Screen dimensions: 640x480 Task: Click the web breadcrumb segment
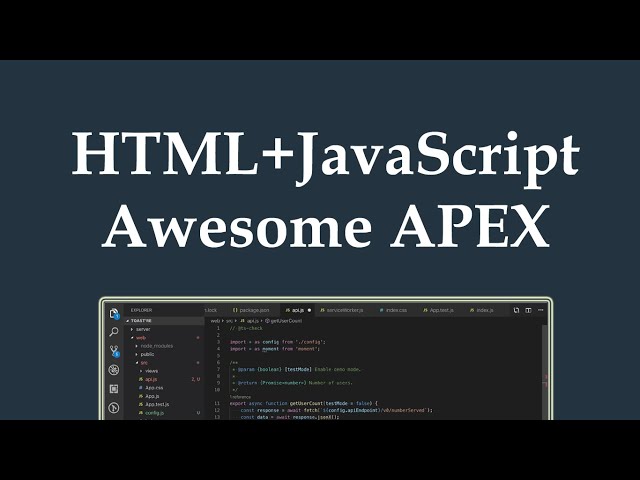(x=215, y=321)
